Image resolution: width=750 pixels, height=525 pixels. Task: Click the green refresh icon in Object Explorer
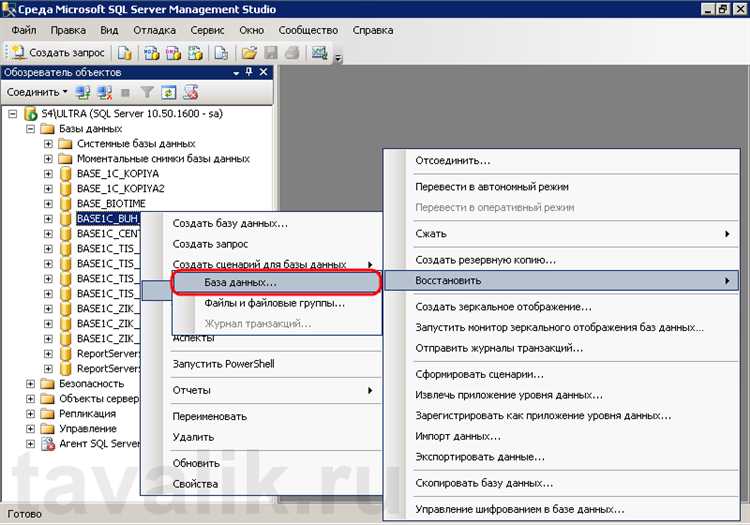pyautogui.click(x=169, y=92)
